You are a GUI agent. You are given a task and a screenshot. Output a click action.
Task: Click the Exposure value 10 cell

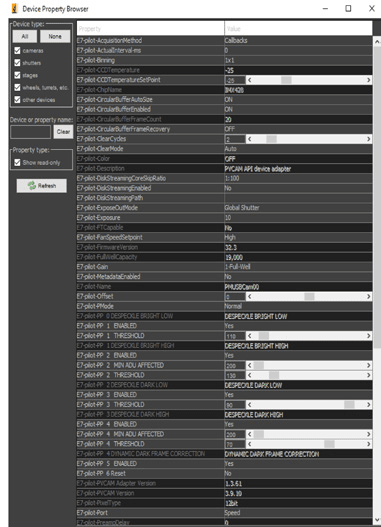(x=298, y=217)
